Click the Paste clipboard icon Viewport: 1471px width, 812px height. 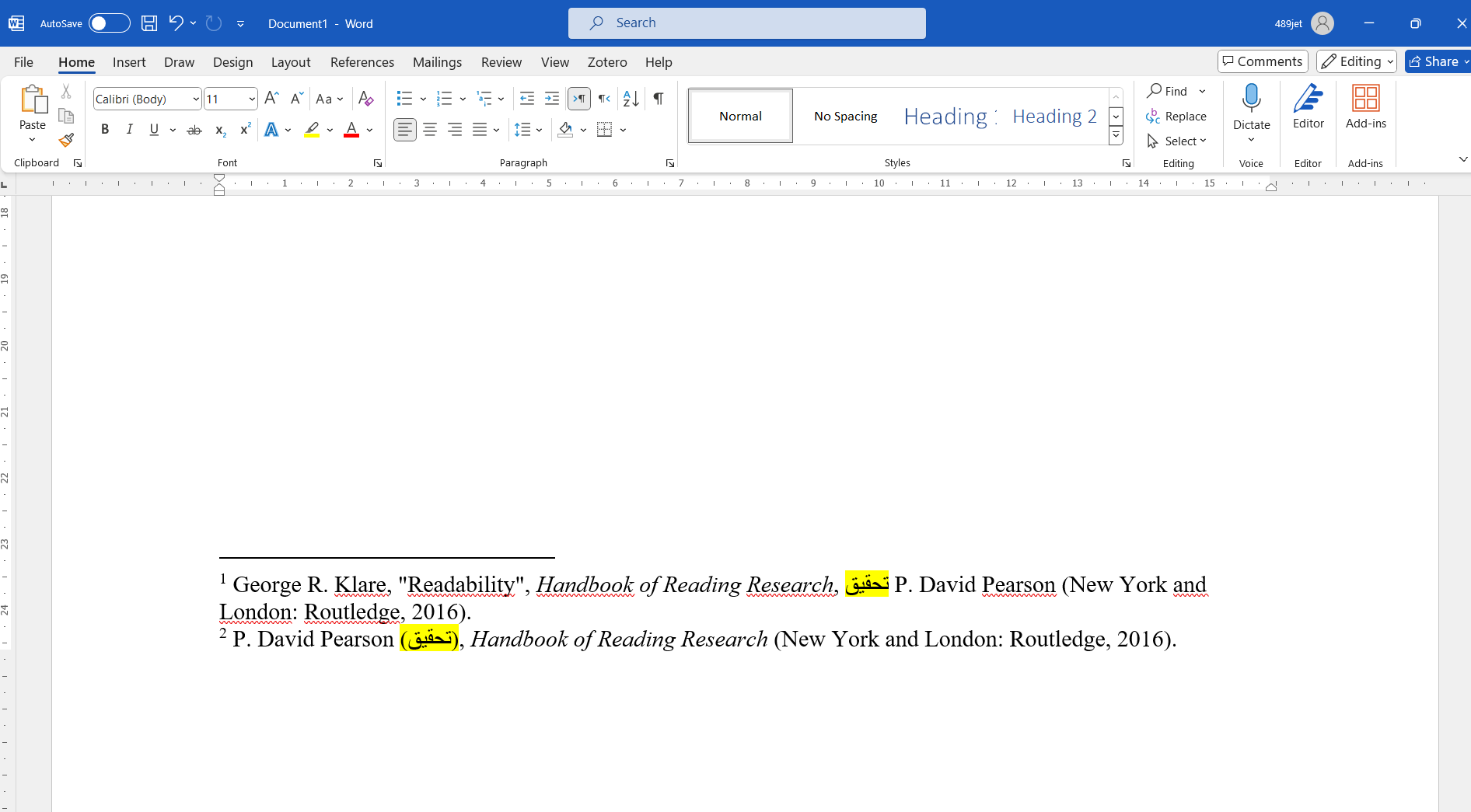pos(33,99)
